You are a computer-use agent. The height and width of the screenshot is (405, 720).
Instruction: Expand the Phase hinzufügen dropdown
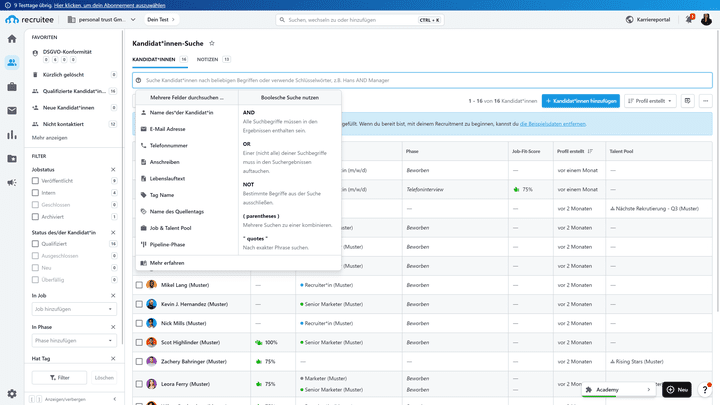[74, 341]
